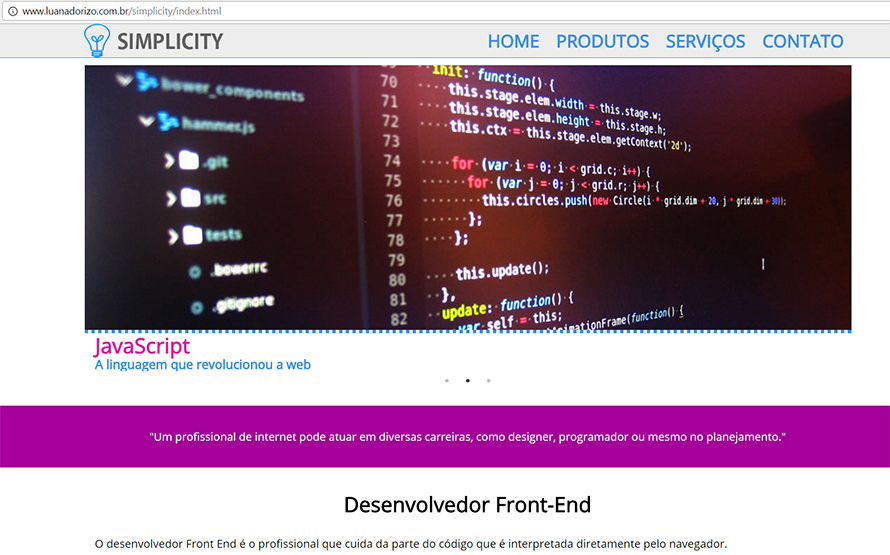Navigate to SERVIÇOS

pos(705,42)
